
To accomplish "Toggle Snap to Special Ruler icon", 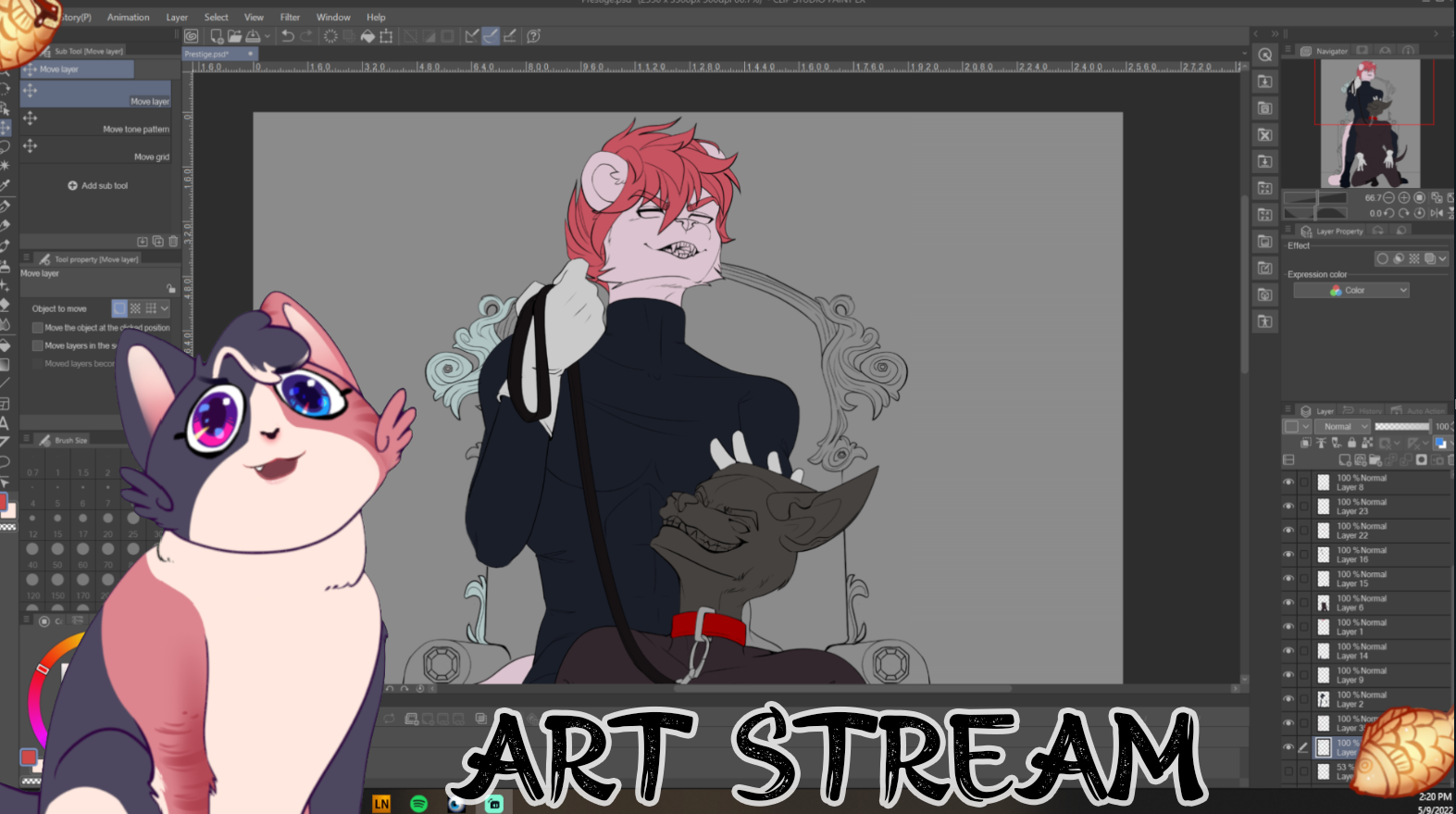I will pos(491,36).
